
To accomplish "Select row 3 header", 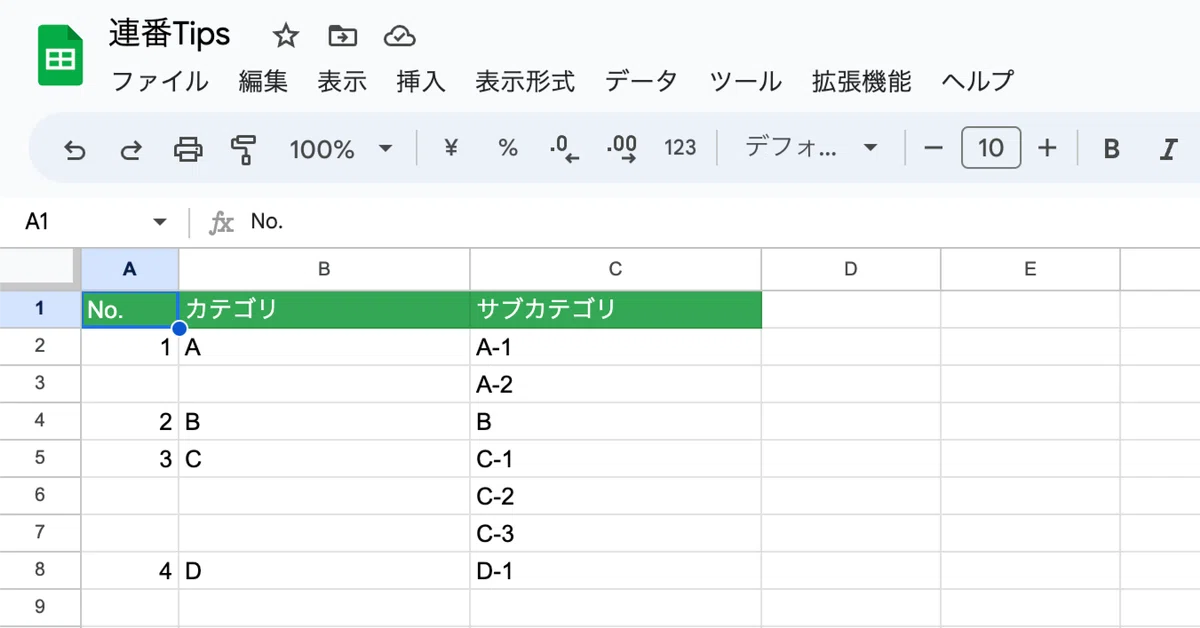I will 40,384.
